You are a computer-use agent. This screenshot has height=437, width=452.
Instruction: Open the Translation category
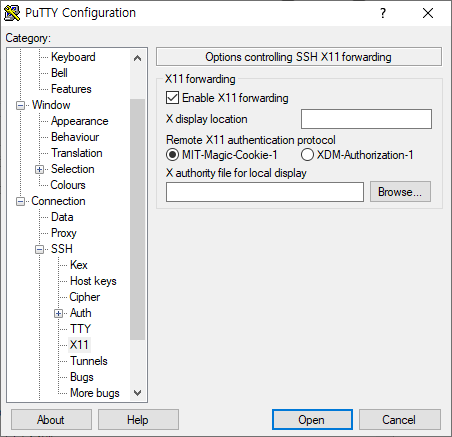click(77, 153)
